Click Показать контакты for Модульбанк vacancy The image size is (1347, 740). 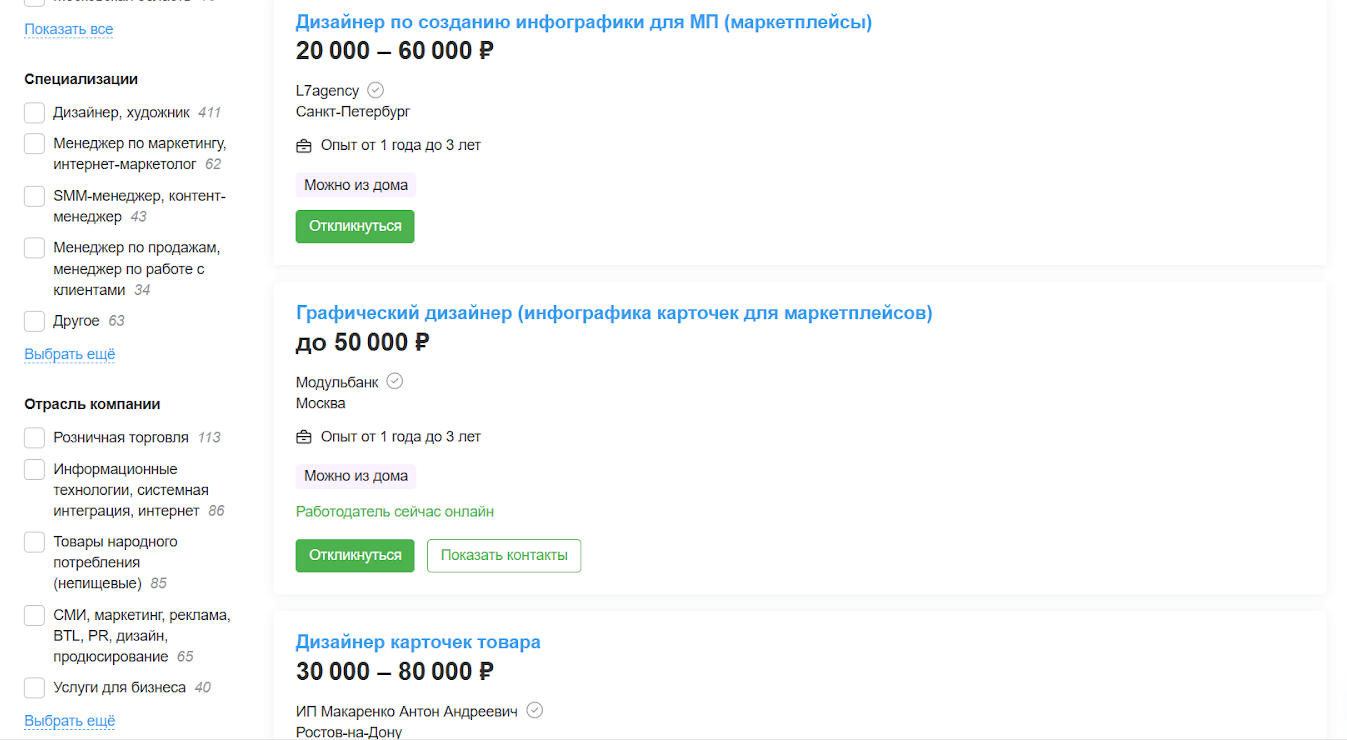pos(504,555)
